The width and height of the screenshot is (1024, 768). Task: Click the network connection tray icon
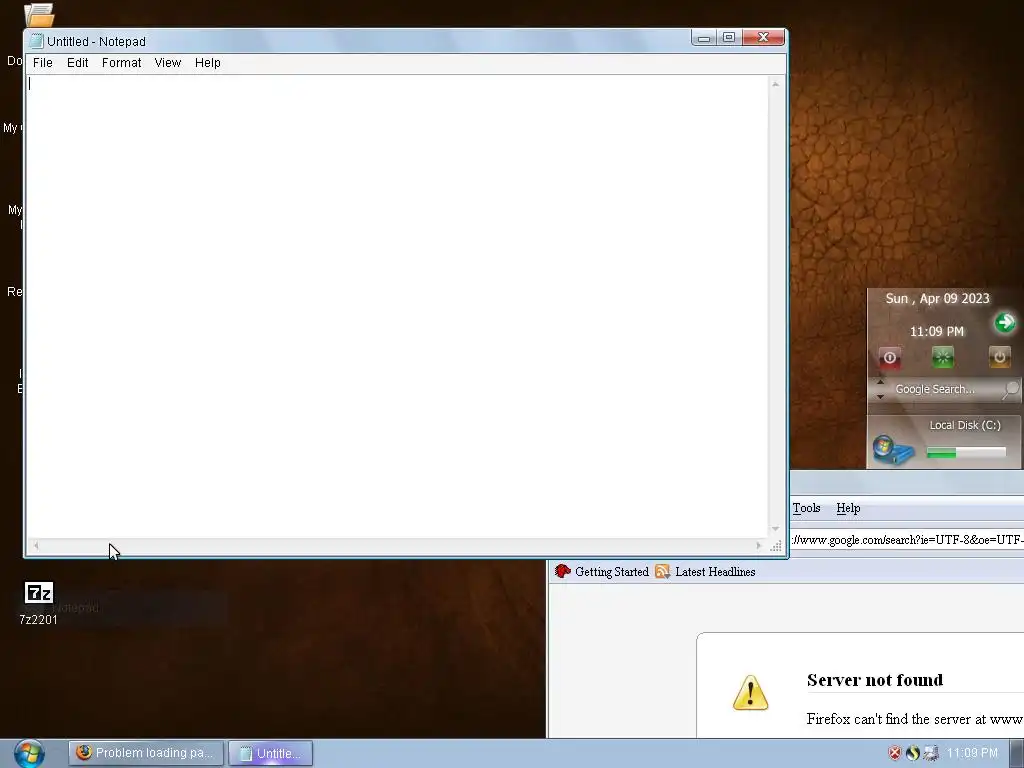931,753
